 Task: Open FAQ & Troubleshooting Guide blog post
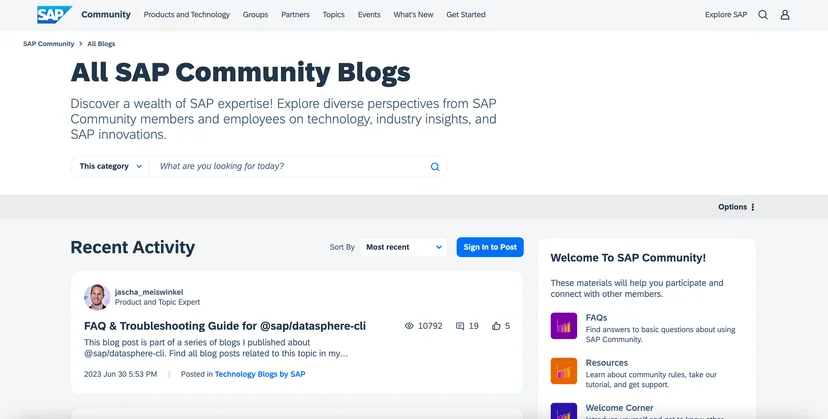(x=225, y=326)
